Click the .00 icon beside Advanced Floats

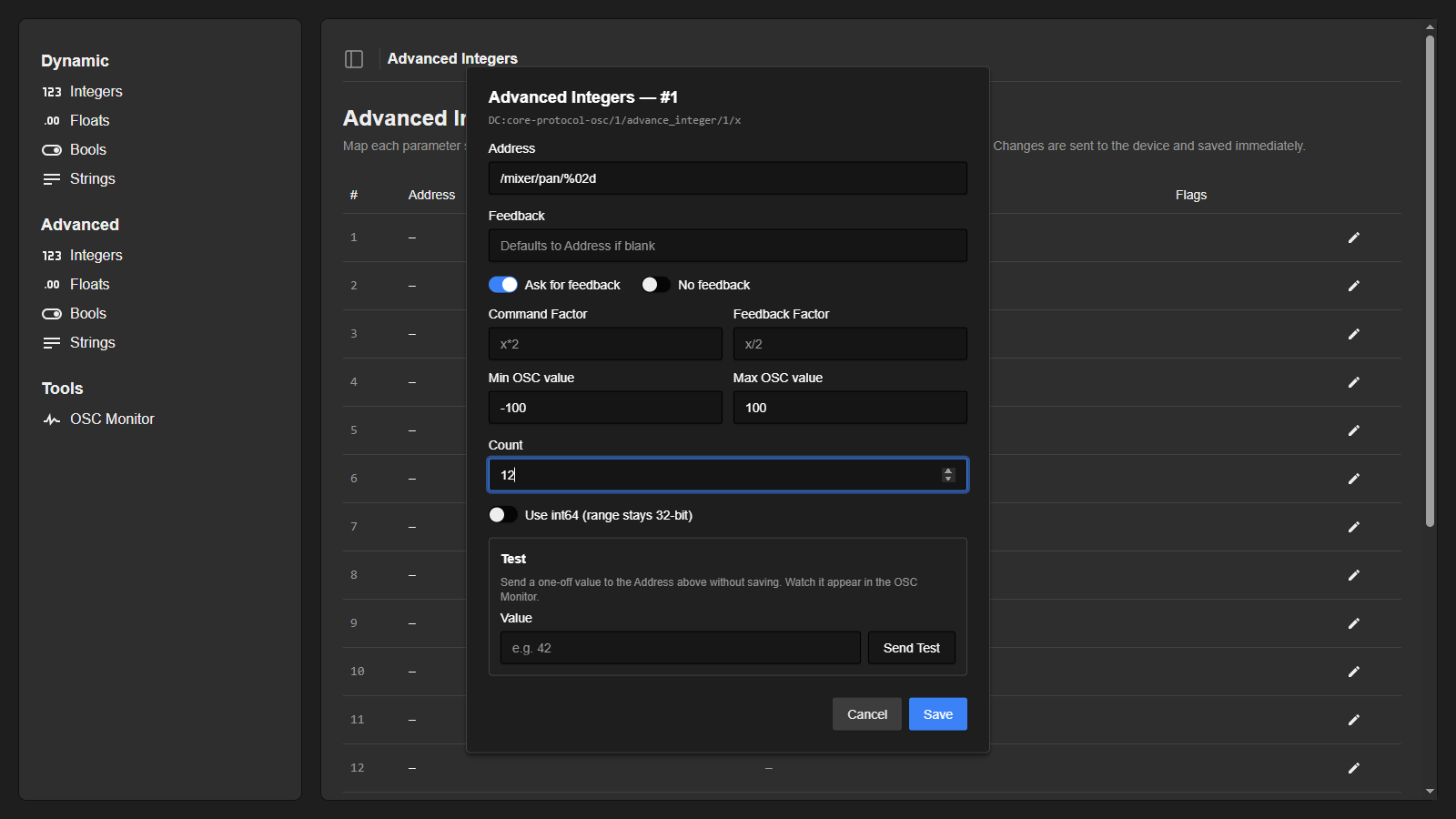(52, 285)
